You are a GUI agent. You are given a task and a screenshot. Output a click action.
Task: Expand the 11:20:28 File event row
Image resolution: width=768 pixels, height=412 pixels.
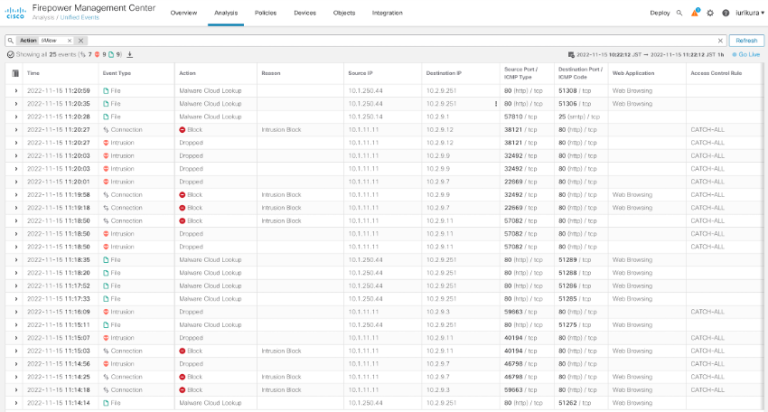click(x=16, y=117)
